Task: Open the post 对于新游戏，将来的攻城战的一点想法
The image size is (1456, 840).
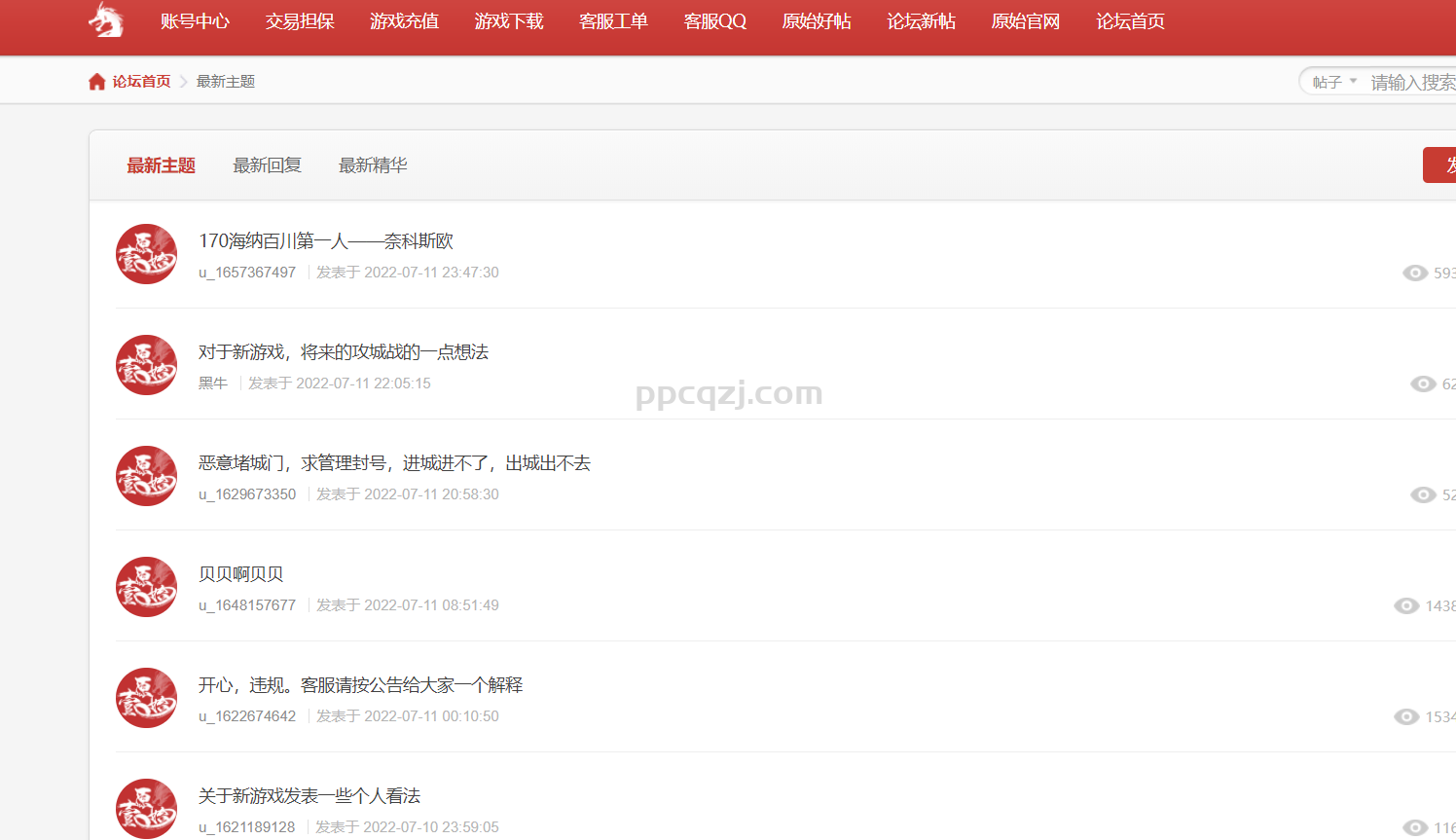Action: pyautogui.click(x=344, y=352)
